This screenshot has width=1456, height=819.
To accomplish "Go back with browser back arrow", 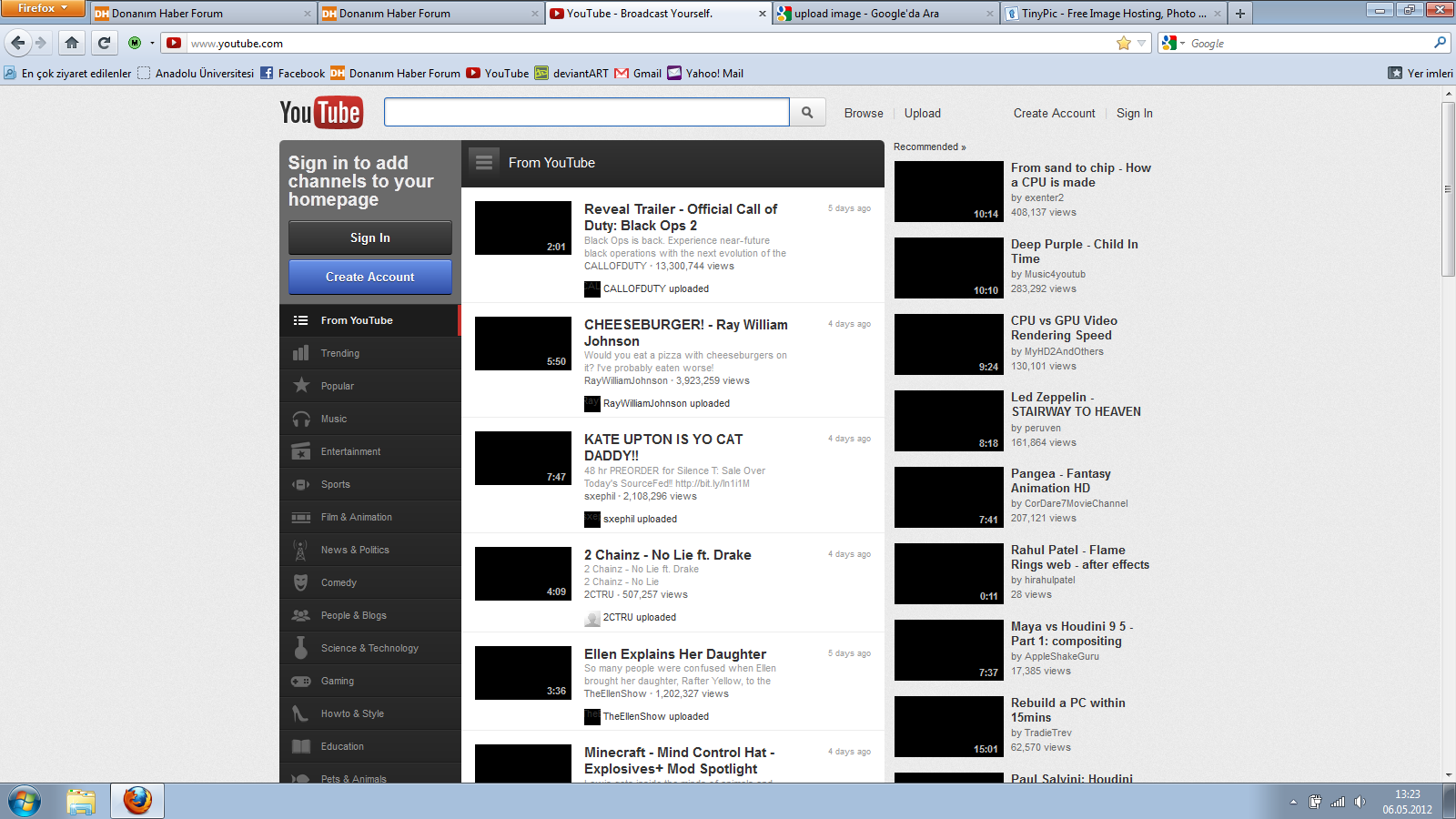I will click(18, 43).
